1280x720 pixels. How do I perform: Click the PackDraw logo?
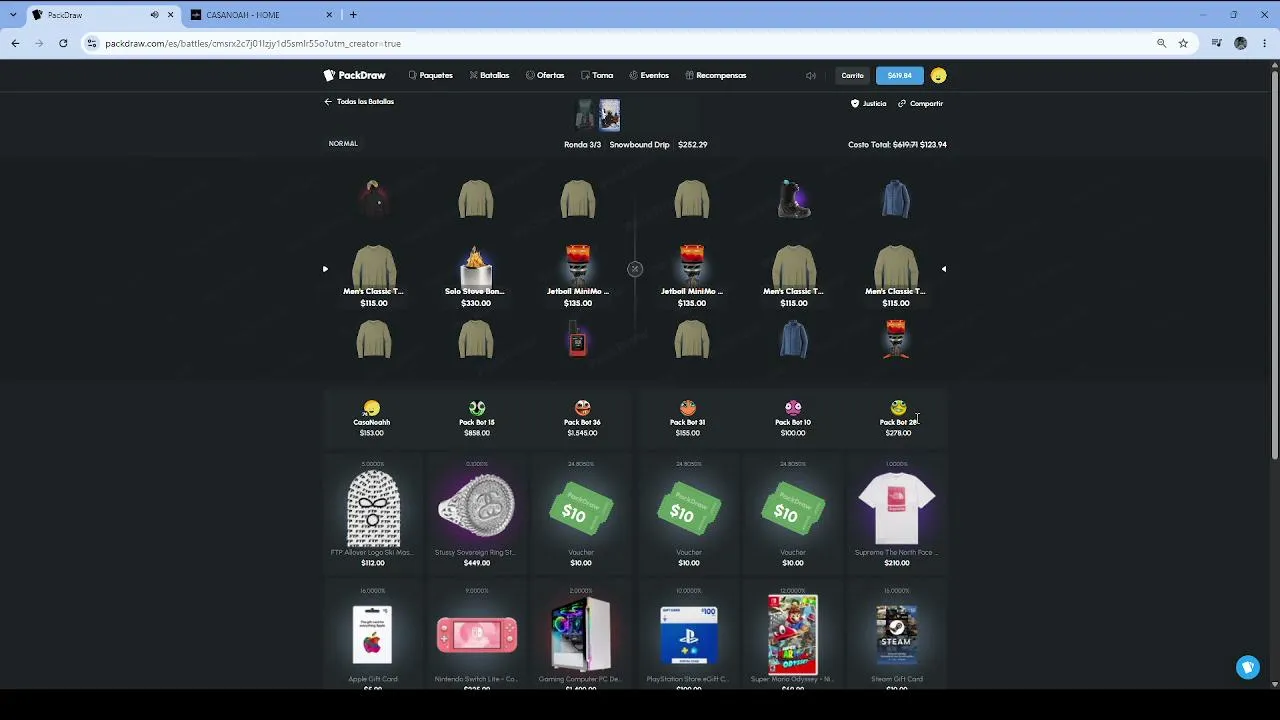pos(354,75)
